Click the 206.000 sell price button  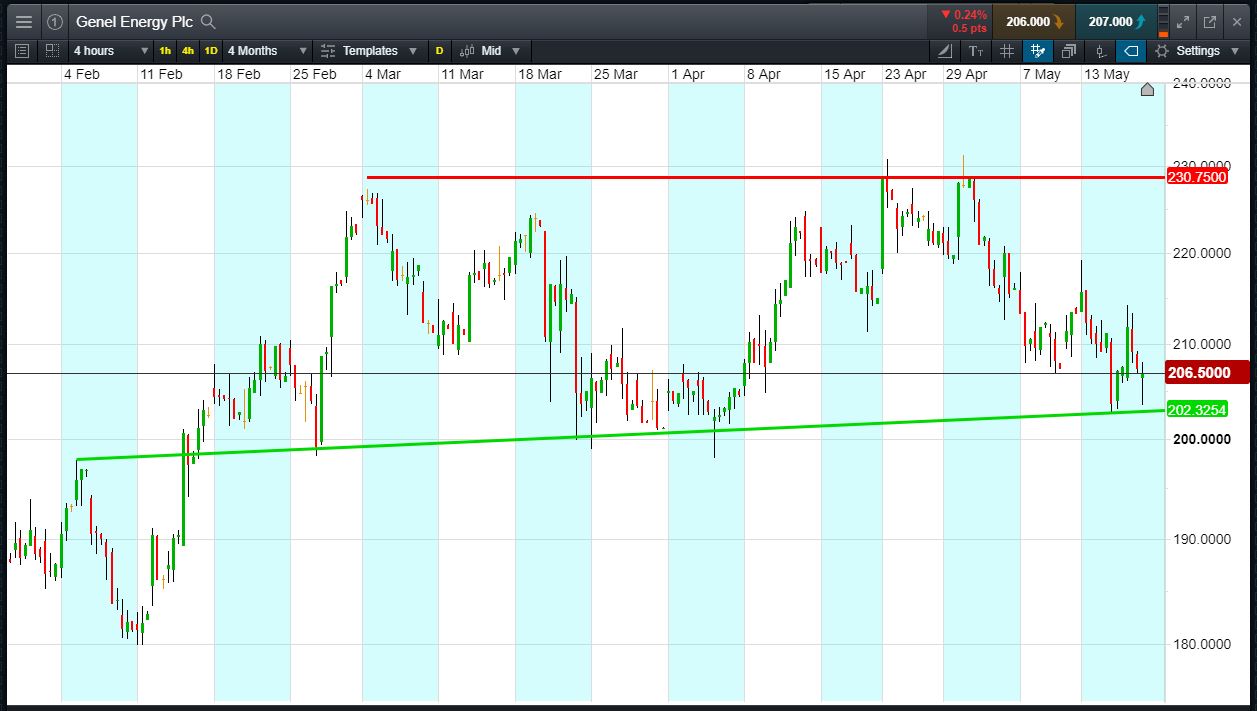click(1033, 21)
